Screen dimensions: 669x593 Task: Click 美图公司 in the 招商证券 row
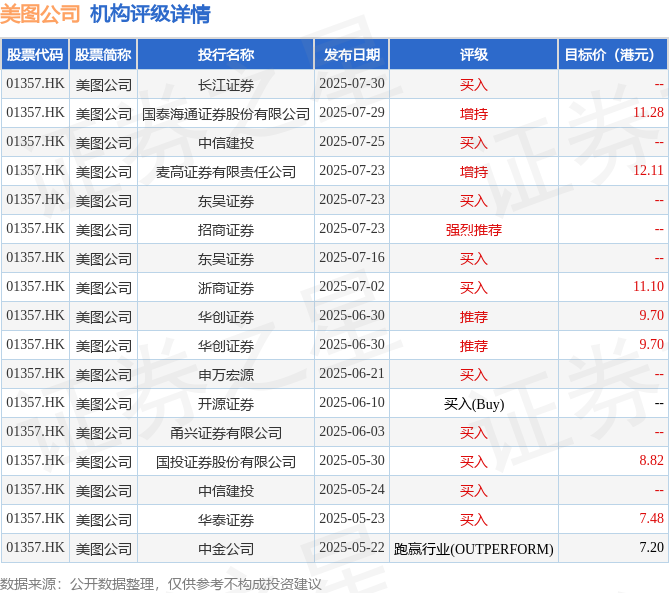pos(104,230)
